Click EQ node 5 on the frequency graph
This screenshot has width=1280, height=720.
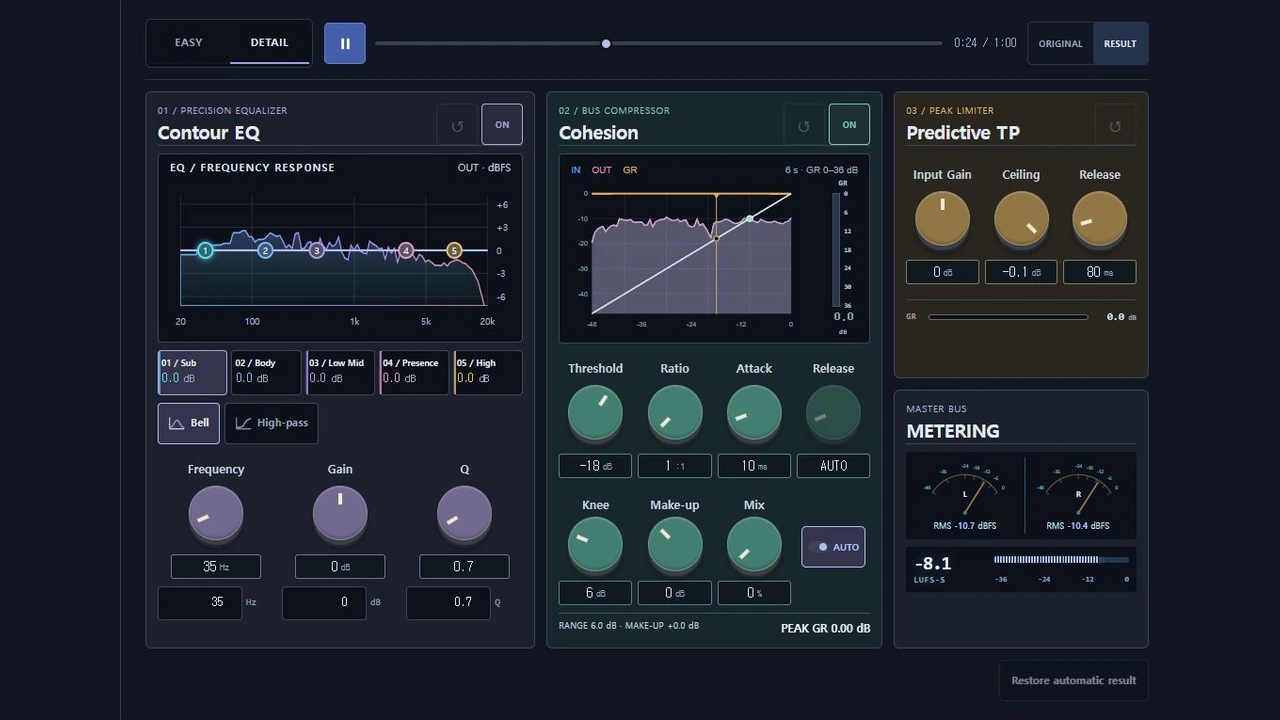coord(454,251)
